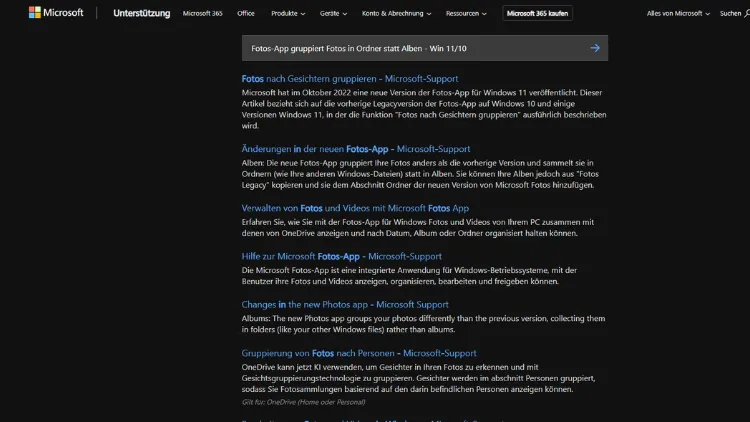
Task: Open 'Fotos nach Gesichtern gruppieren' result
Action: tap(349, 78)
